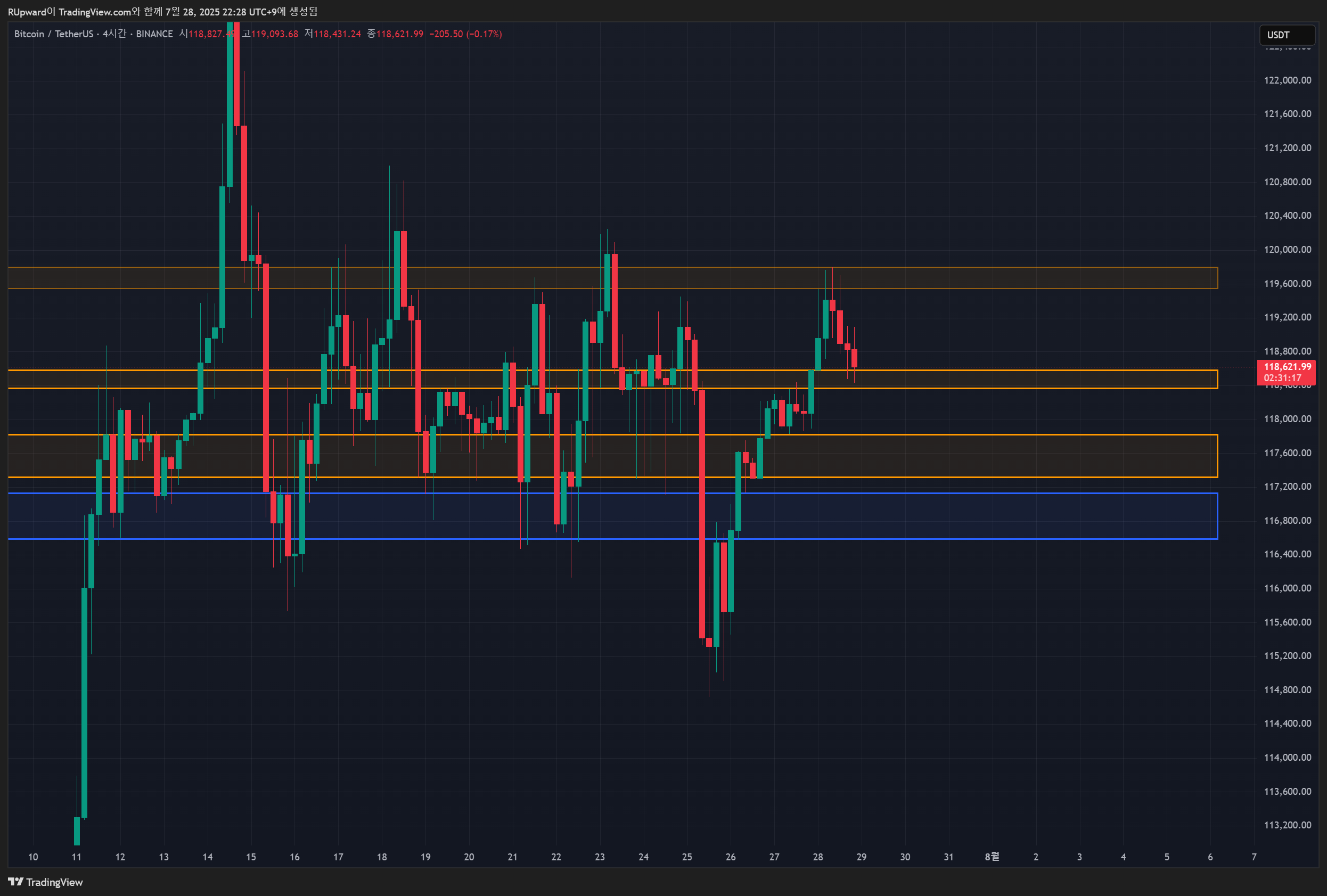
Task: Select the 4시간 interval label
Action: [x=114, y=34]
